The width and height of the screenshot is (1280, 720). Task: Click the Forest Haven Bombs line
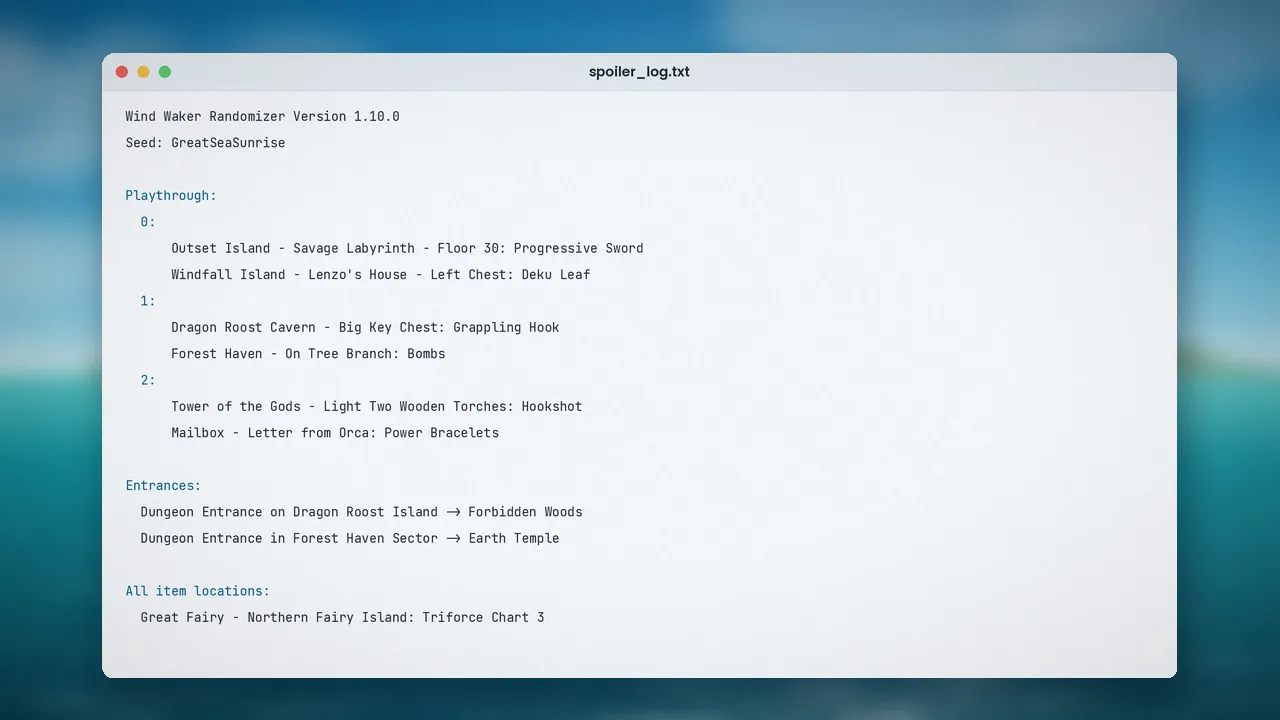[308, 354]
